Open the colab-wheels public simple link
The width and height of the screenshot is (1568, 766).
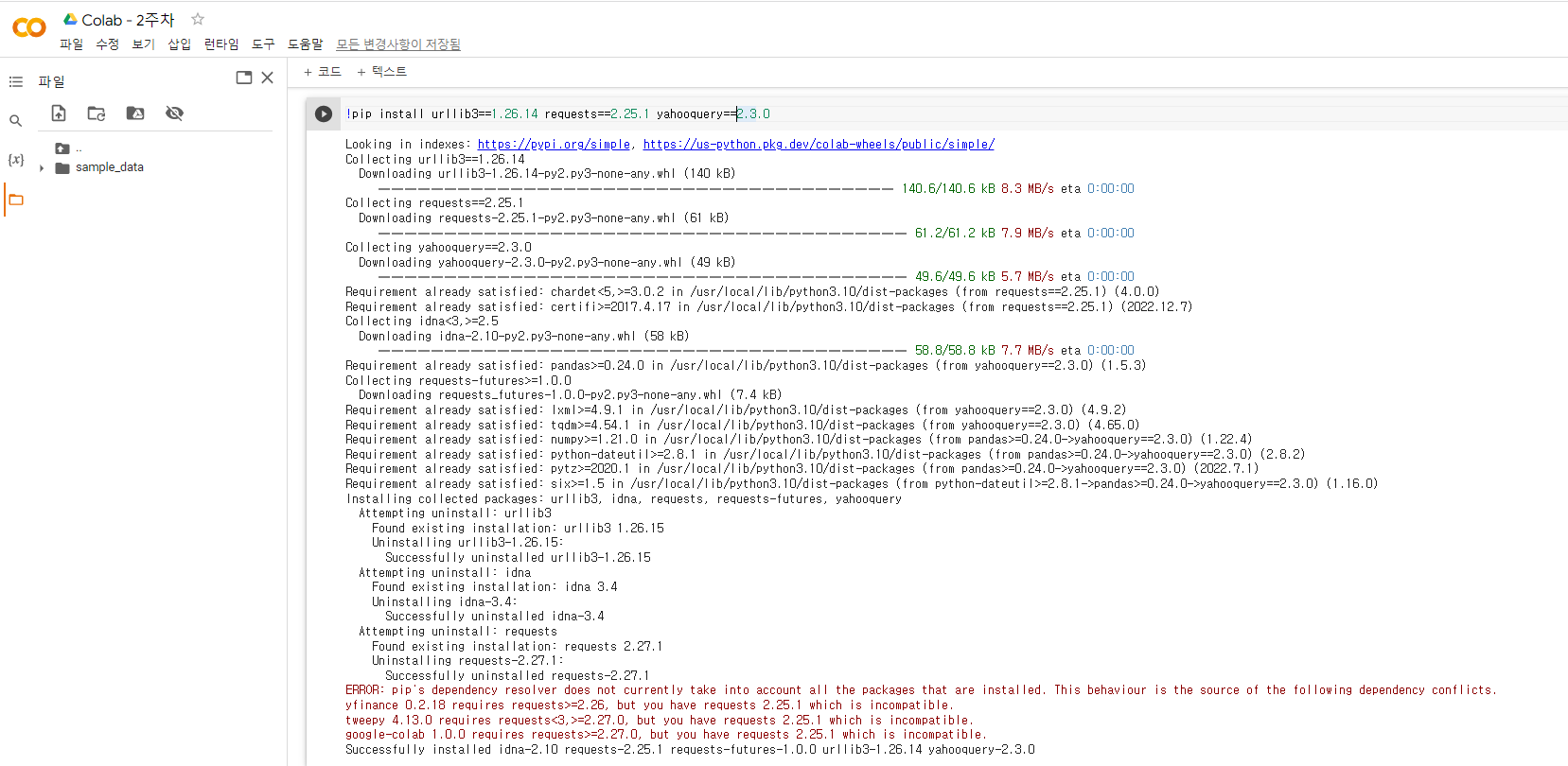click(x=819, y=145)
